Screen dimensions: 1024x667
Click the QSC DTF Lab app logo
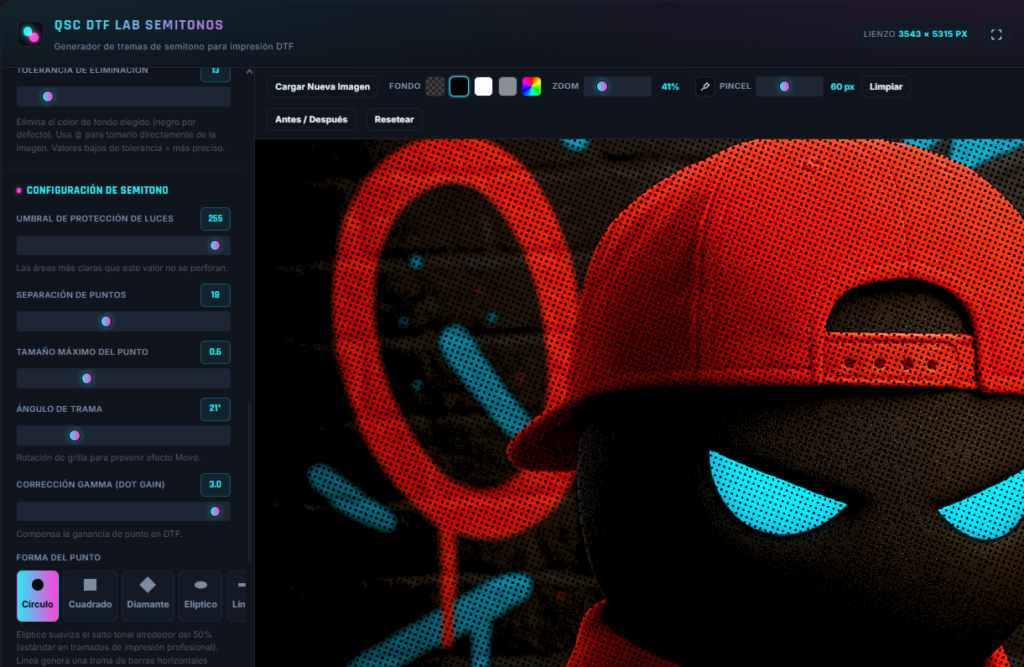31,34
